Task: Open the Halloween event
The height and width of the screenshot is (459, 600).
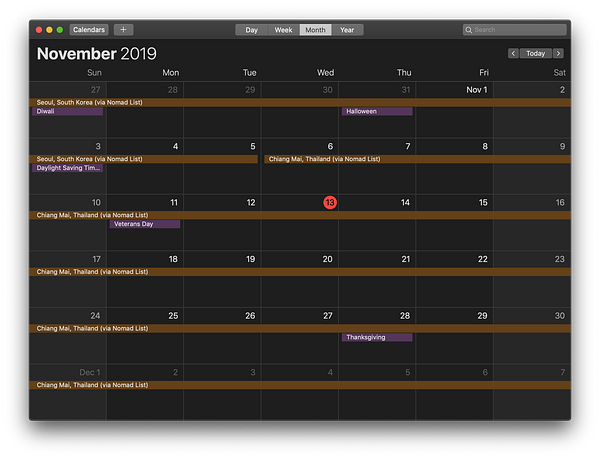Action: (377, 111)
